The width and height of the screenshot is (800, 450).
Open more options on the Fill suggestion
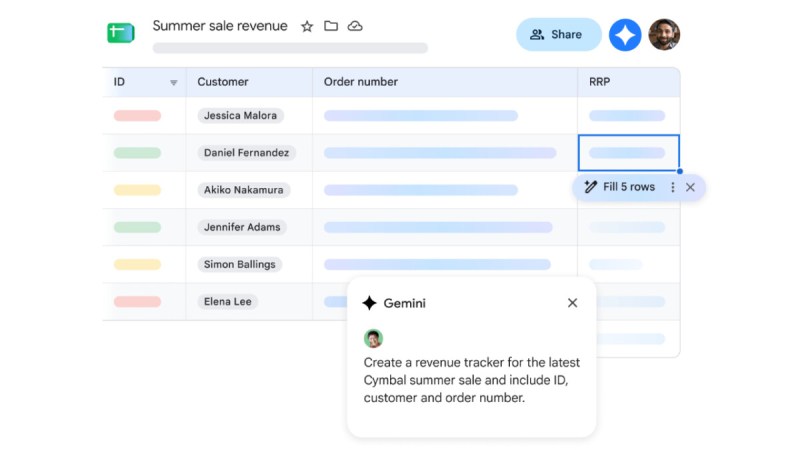[x=672, y=187]
